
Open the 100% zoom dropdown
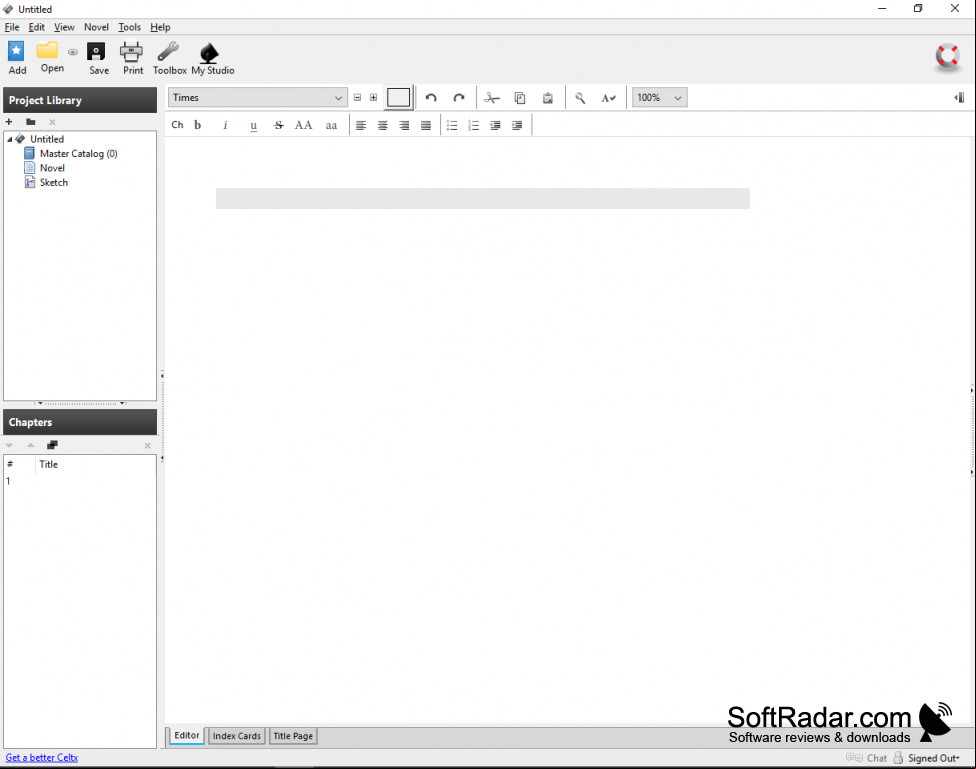660,98
